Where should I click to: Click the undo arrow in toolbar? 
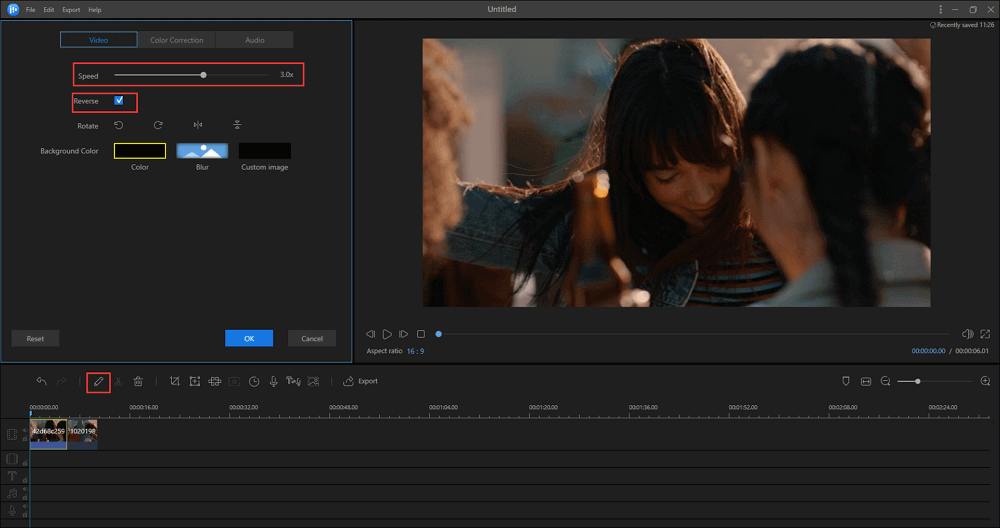[41, 381]
